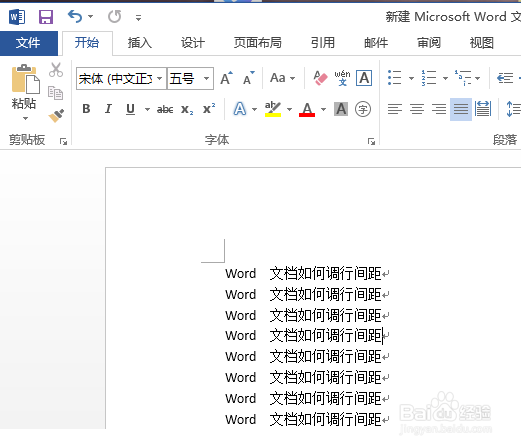
Task: Click the Copy icon
Action: click(x=55, y=93)
